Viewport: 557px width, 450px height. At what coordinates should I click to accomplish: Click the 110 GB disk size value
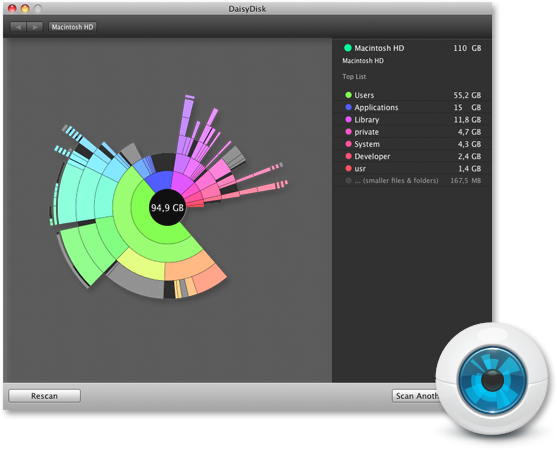(x=467, y=48)
